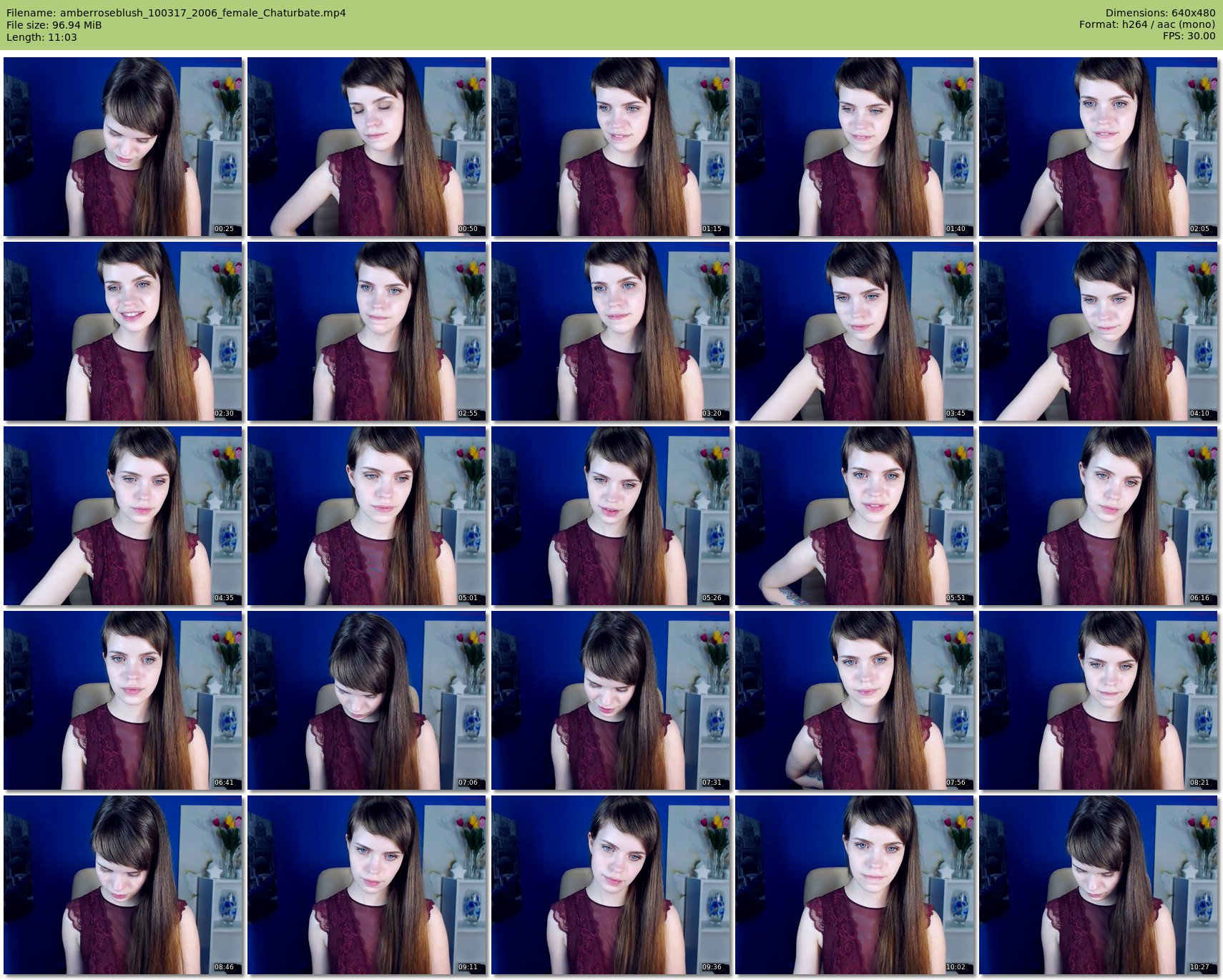Open the thumbnail stamped 08:21
Viewport: 1223px width, 980px height.
pyautogui.click(x=1099, y=700)
